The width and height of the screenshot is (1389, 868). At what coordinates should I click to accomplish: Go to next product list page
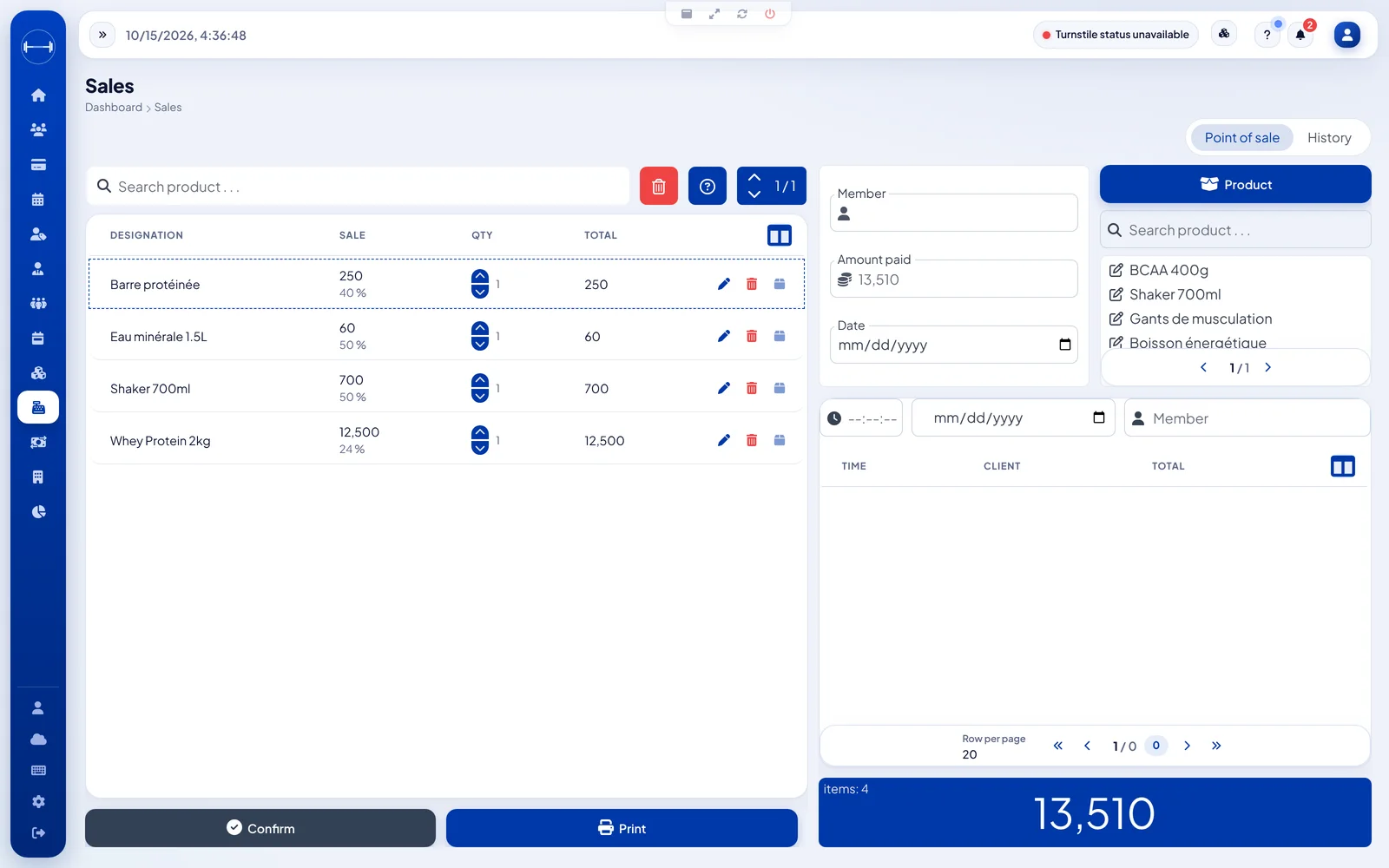[x=1268, y=367]
